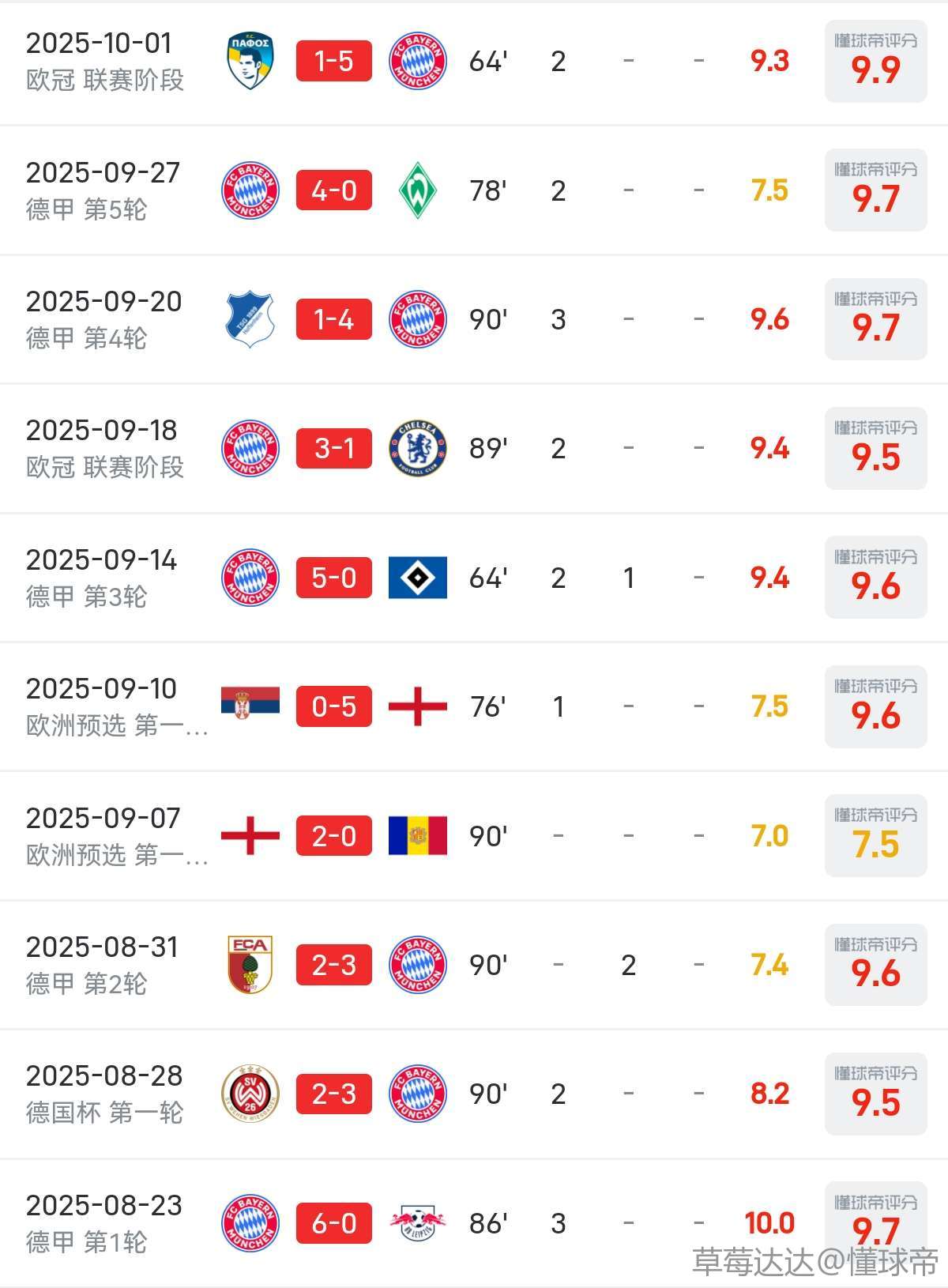Click the Hoffenheim club crest
The width and height of the screenshot is (948, 1288).
pyautogui.click(x=250, y=319)
